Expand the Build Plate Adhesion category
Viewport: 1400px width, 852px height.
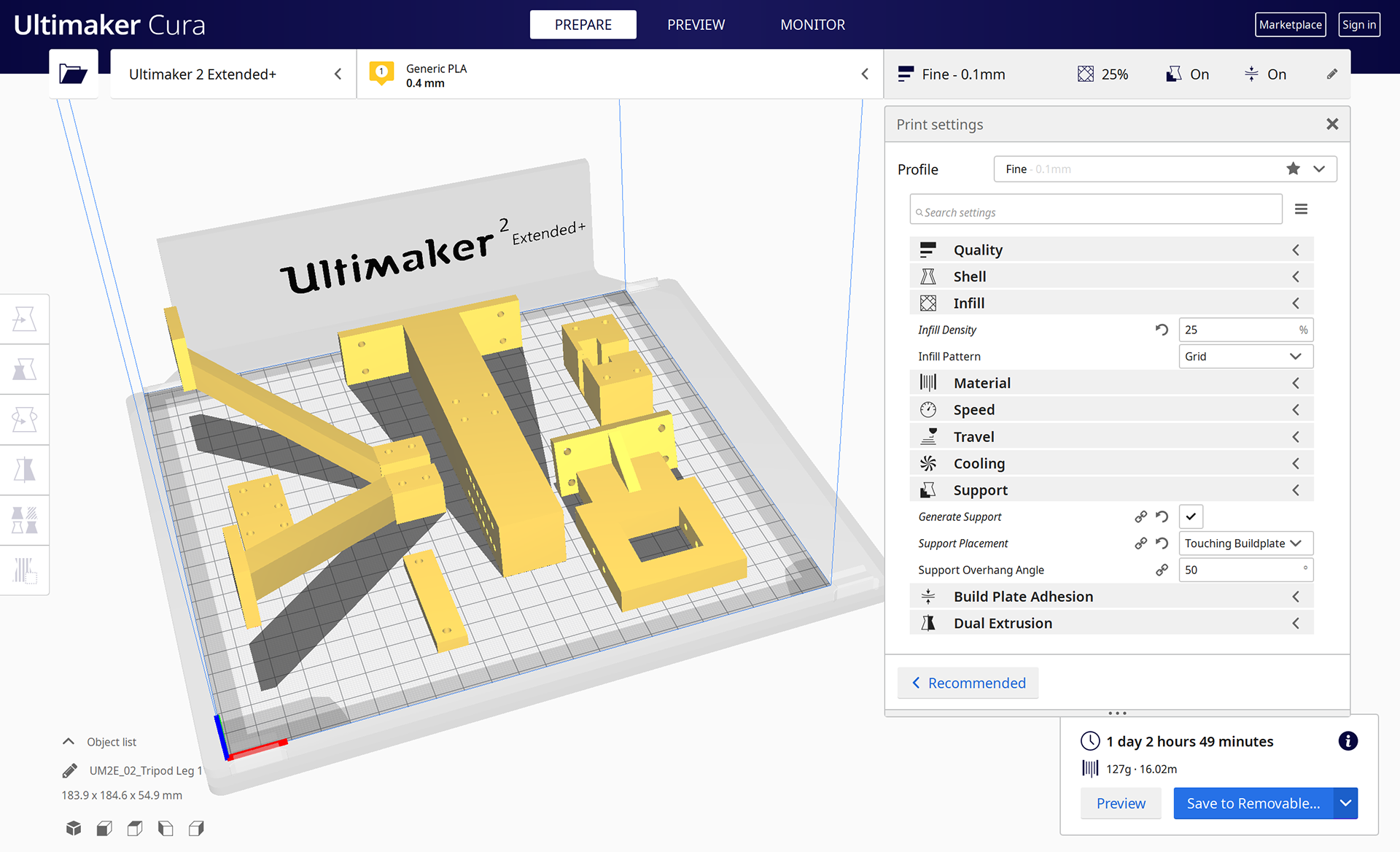[1111, 597]
